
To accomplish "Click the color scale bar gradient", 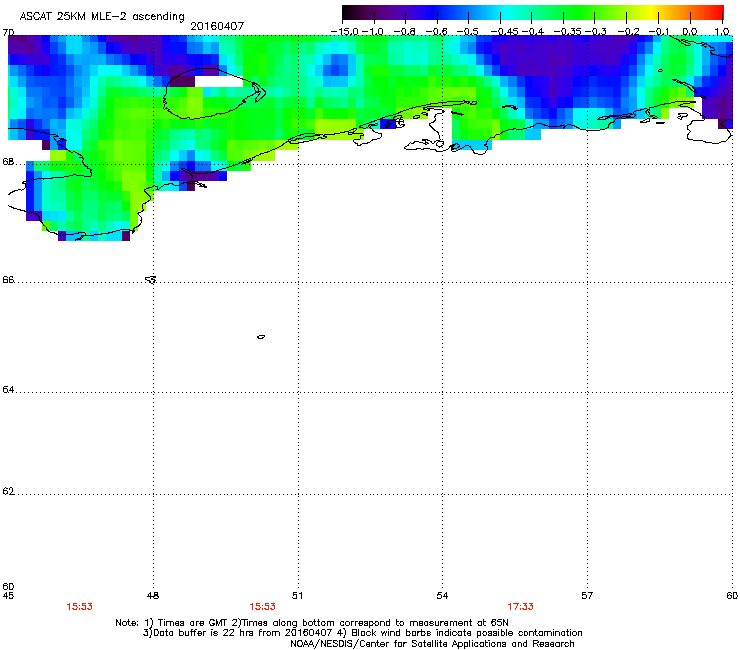I will (x=533, y=13).
